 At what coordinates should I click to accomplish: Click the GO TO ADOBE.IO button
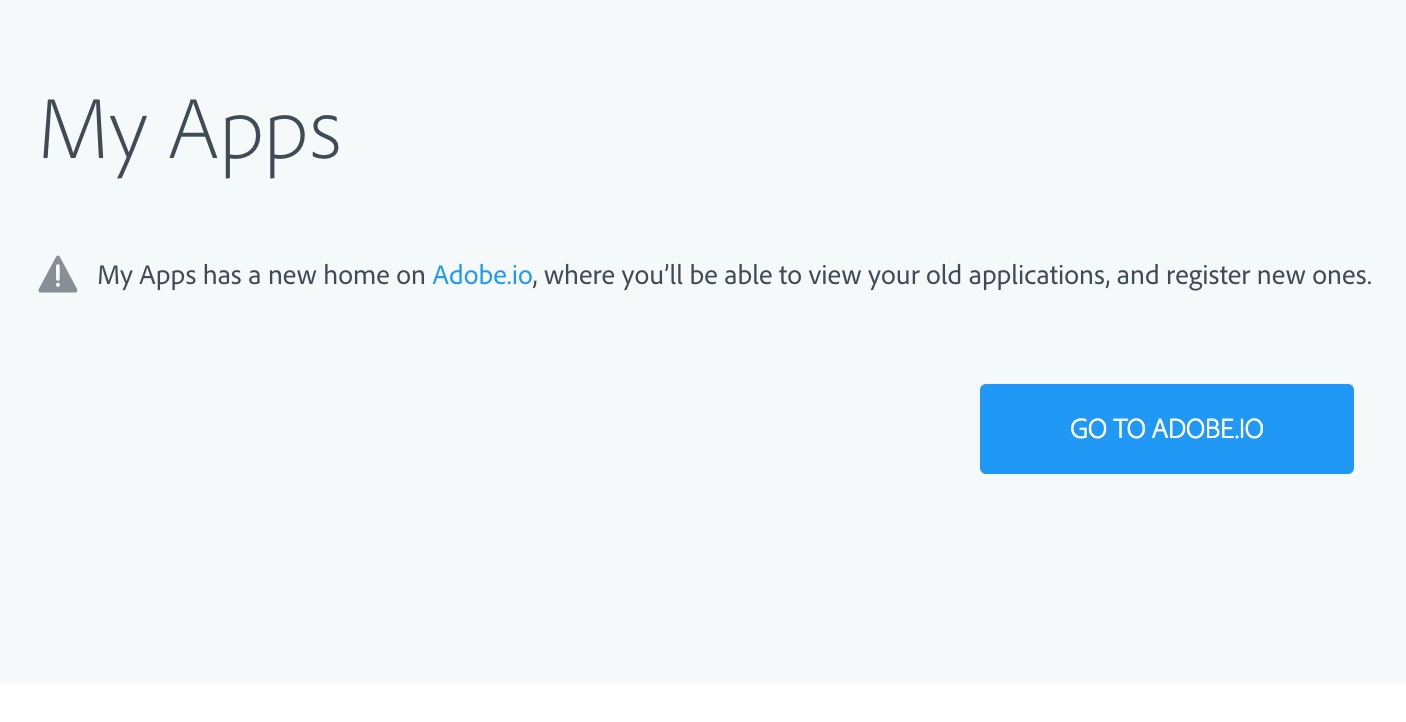[x=1166, y=429]
